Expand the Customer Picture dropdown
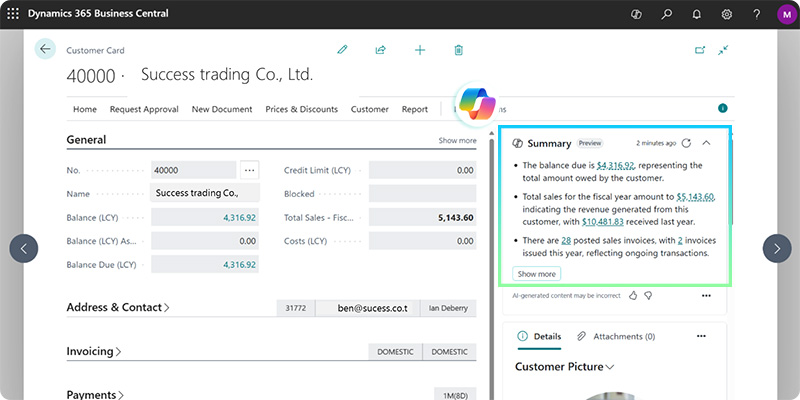 click(564, 367)
